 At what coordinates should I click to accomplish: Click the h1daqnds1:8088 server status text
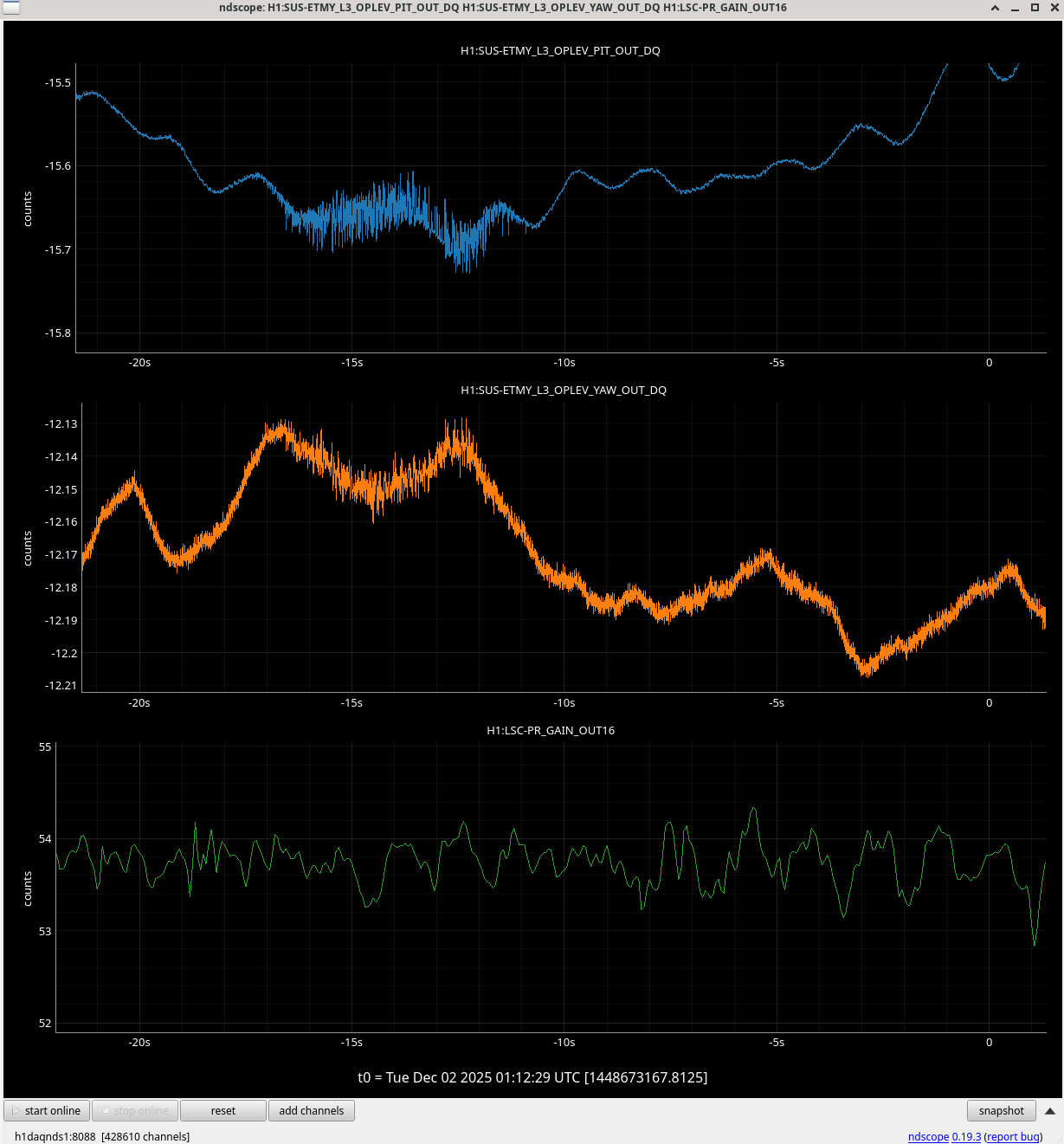pyautogui.click(x=55, y=1136)
